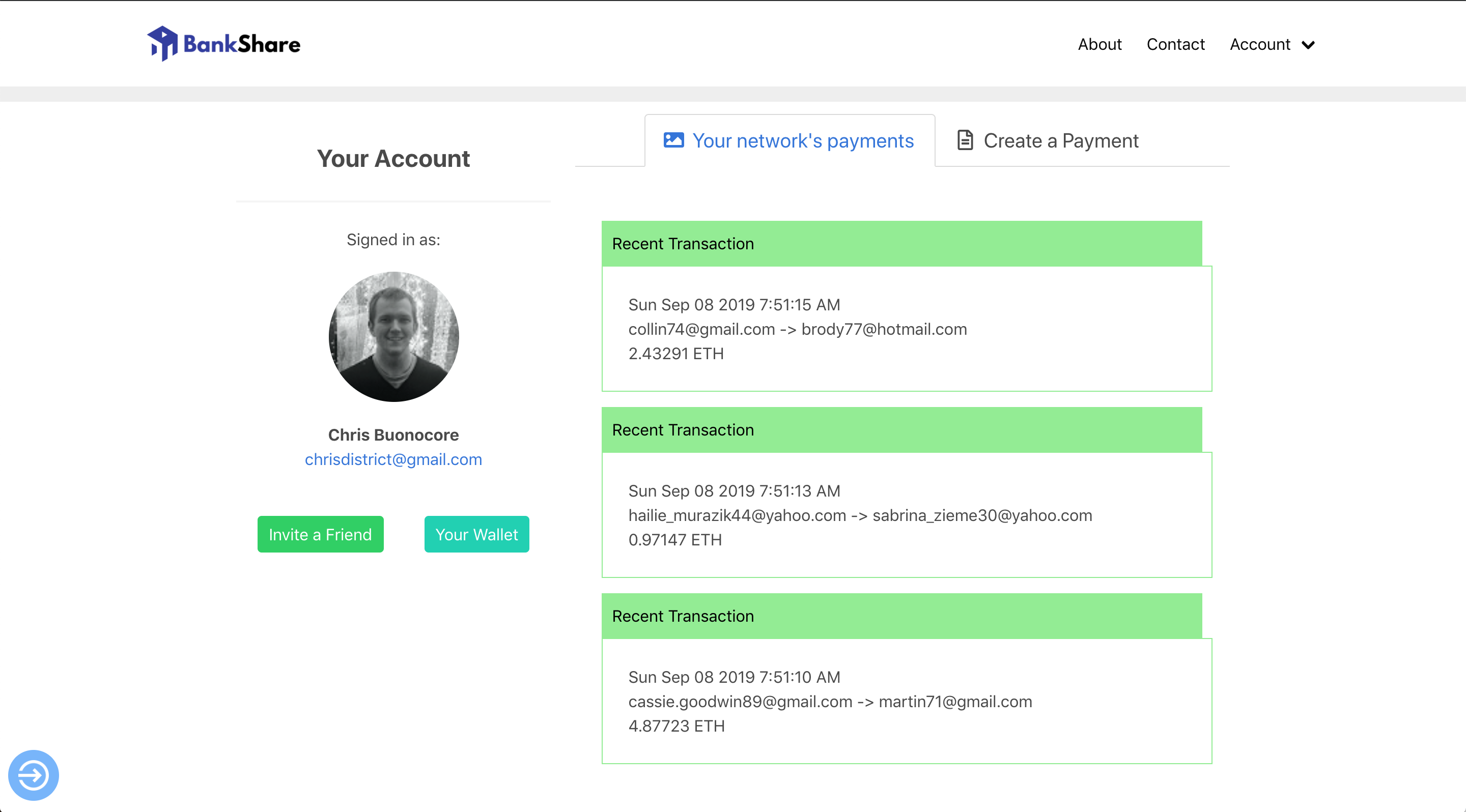The height and width of the screenshot is (812, 1466).
Task: Click the chrisdistrict@gmail.com email link
Action: click(x=393, y=459)
